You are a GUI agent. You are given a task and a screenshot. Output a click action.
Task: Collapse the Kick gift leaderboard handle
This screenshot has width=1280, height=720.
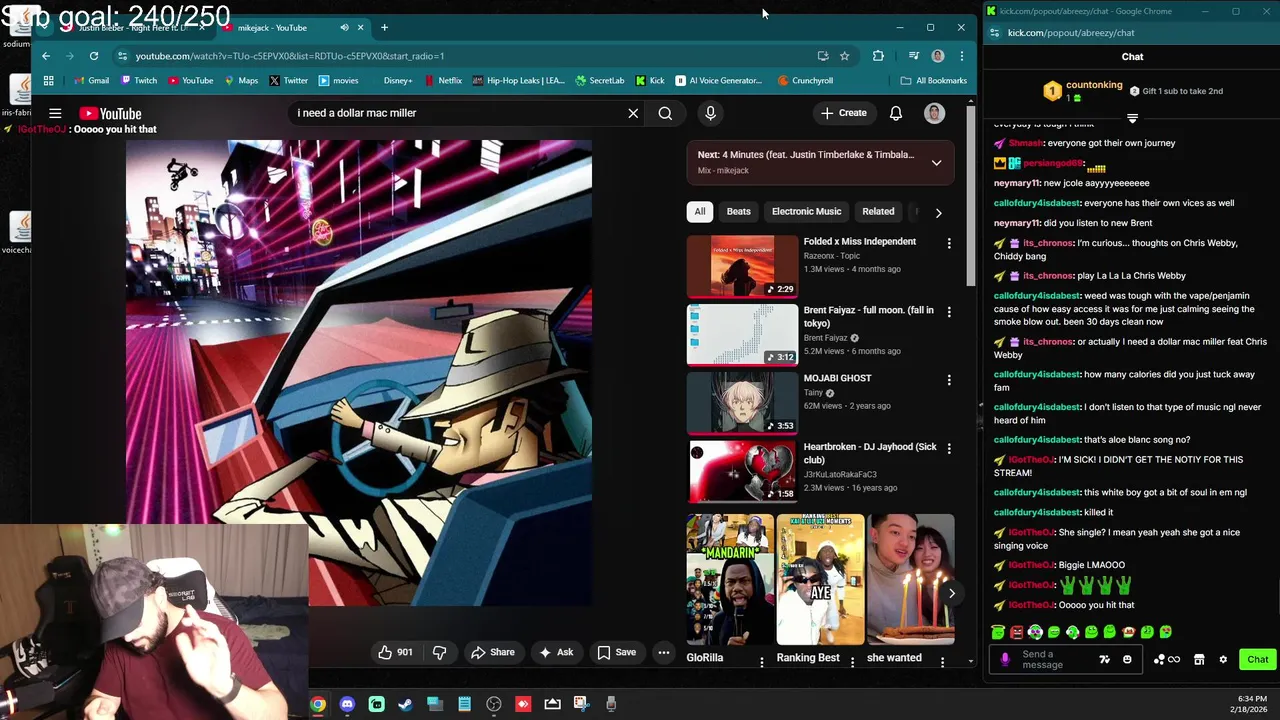tap(1132, 118)
